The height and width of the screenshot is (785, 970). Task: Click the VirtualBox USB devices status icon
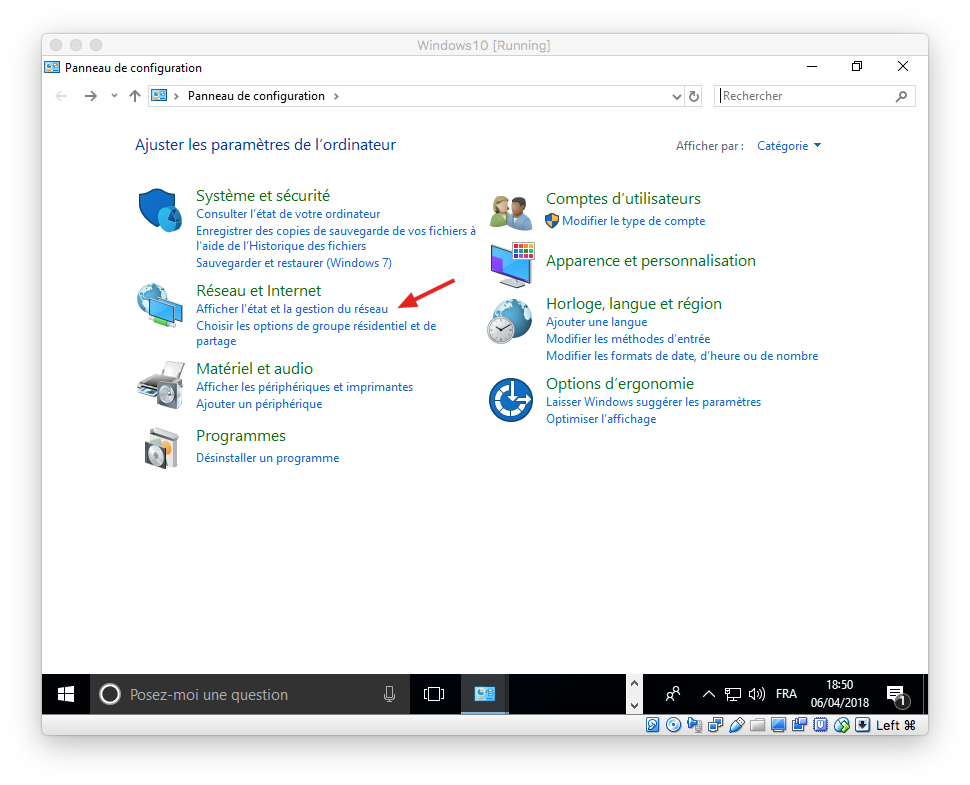(x=737, y=725)
